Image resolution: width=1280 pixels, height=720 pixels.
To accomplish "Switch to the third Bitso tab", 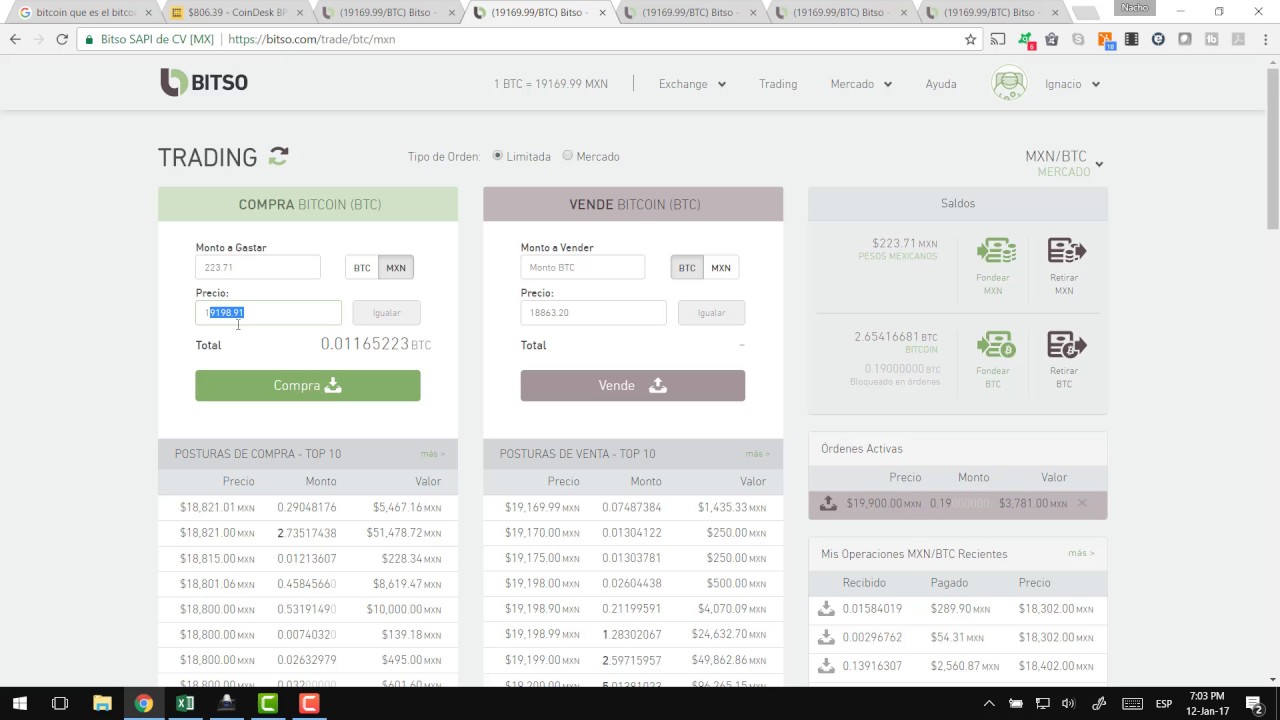I will pyautogui.click(x=688, y=13).
